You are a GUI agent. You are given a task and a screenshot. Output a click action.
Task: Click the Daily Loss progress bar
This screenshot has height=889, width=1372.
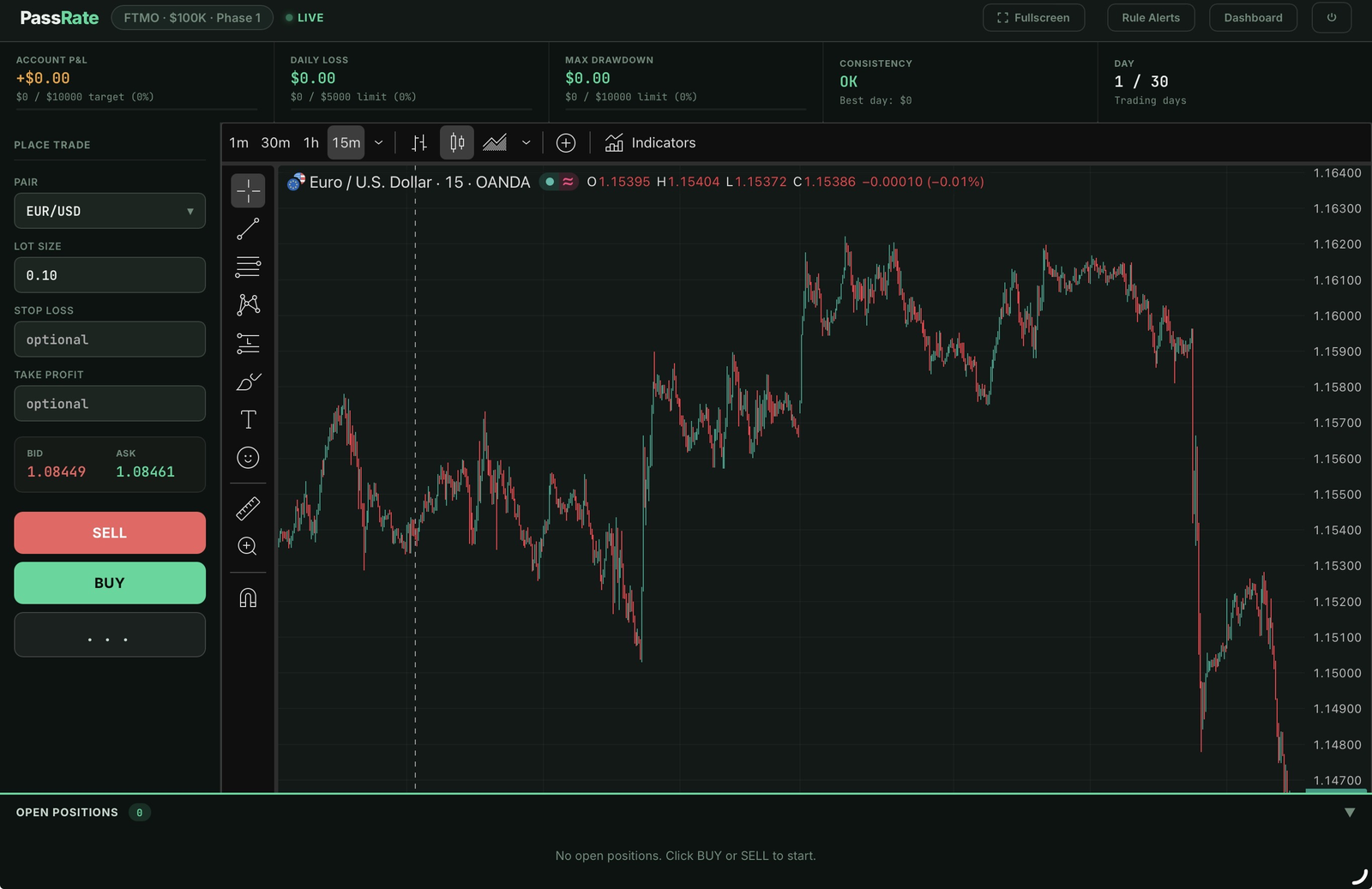point(411,109)
